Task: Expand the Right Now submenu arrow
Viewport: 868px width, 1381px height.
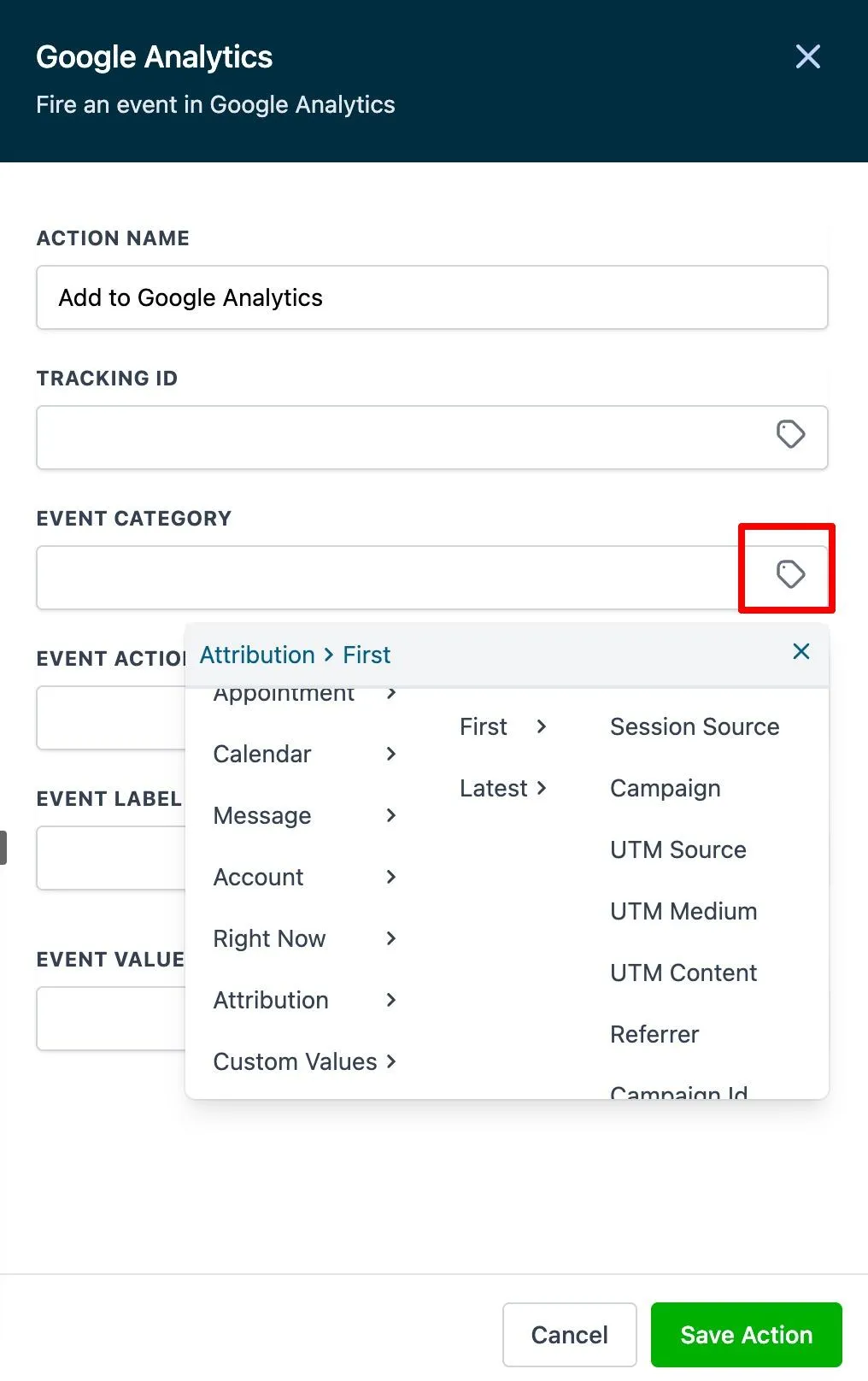Action: (x=391, y=938)
